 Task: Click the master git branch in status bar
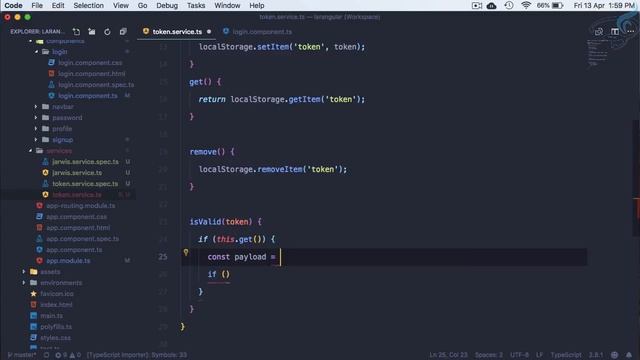(22, 355)
